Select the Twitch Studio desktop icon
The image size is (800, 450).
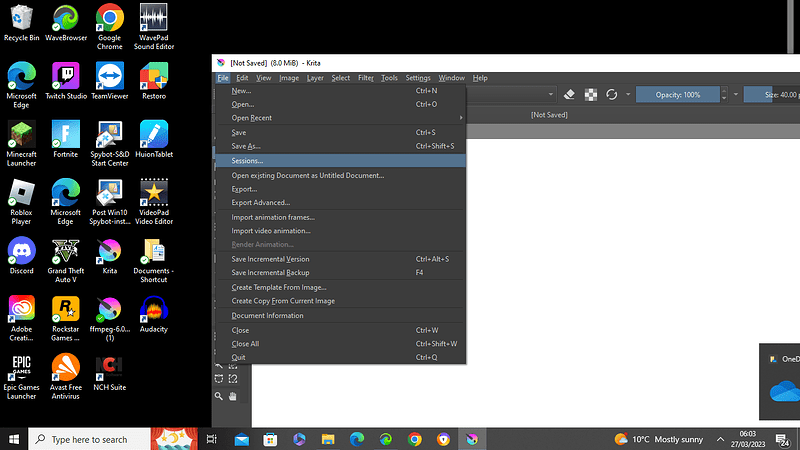66,81
